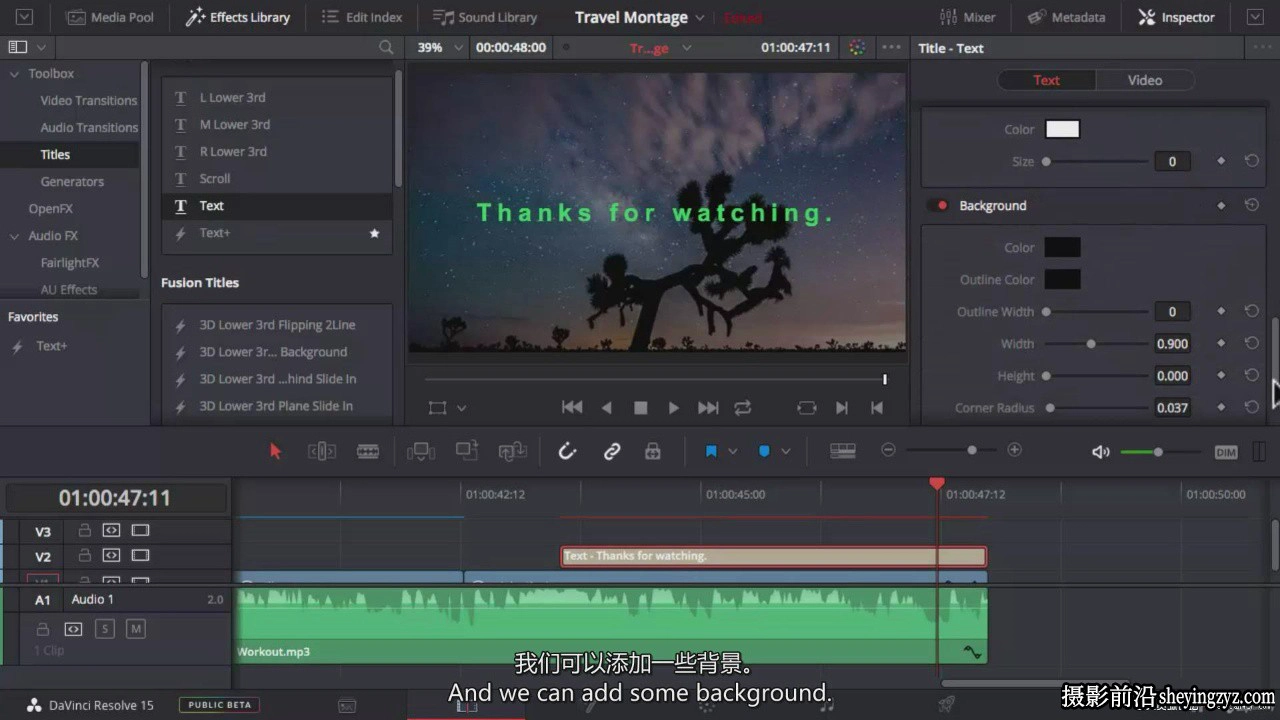
Task: Click the white stroke Color swatch
Action: 1062,129
